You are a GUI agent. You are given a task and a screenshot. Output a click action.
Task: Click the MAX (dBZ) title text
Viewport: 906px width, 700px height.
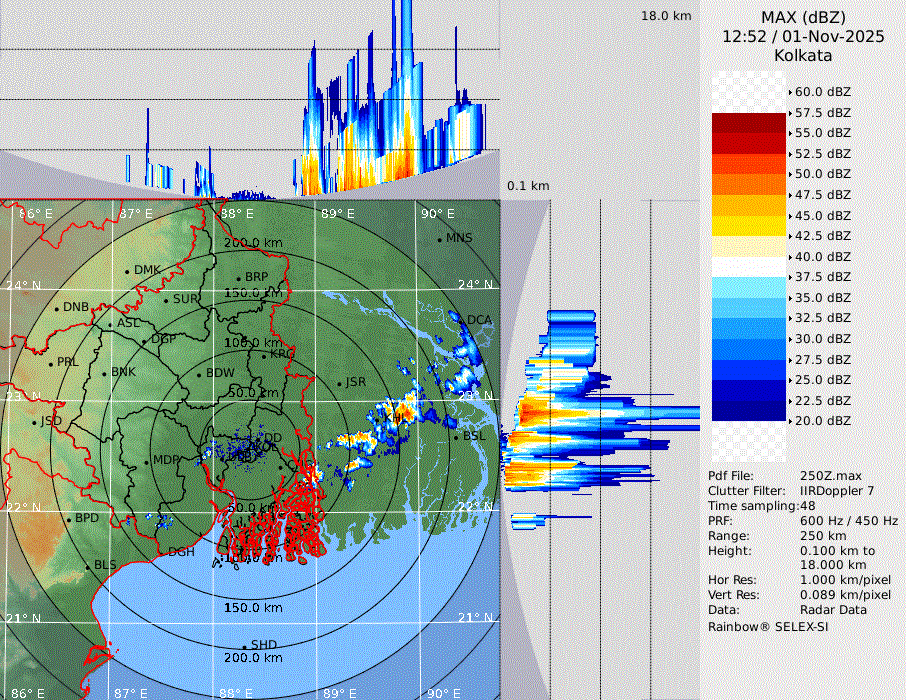pyautogui.click(x=803, y=17)
